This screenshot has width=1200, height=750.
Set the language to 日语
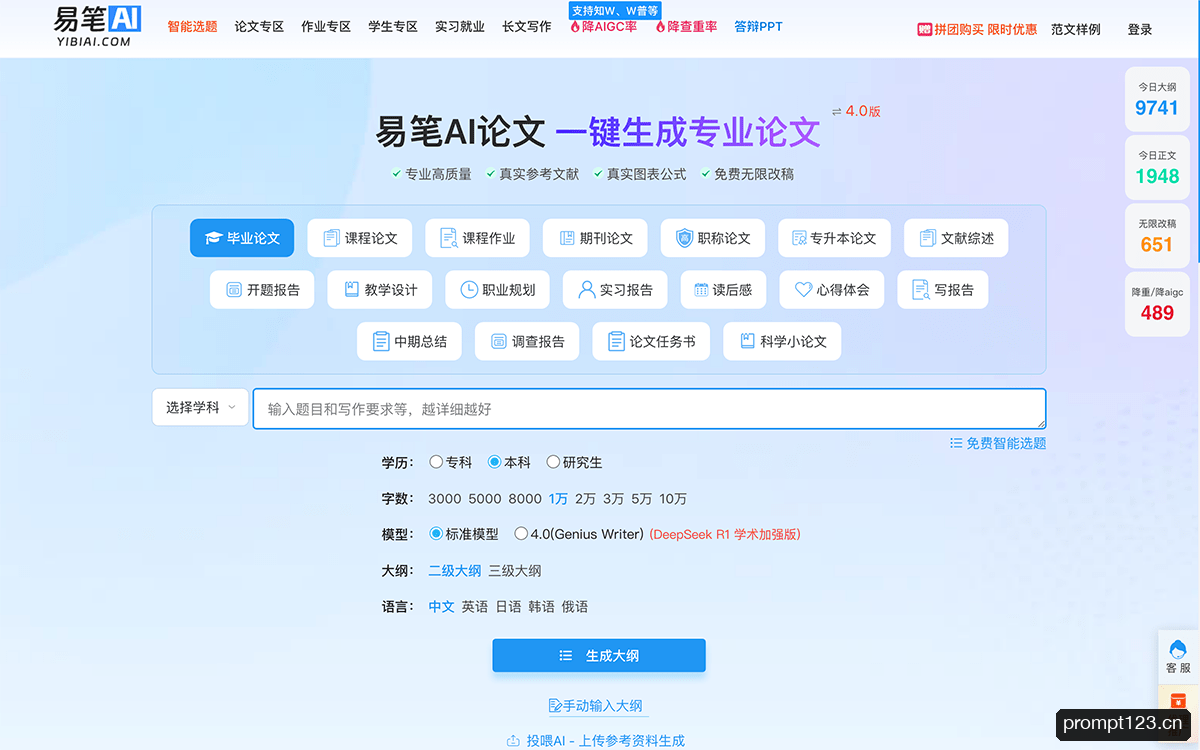click(x=509, y=607)
